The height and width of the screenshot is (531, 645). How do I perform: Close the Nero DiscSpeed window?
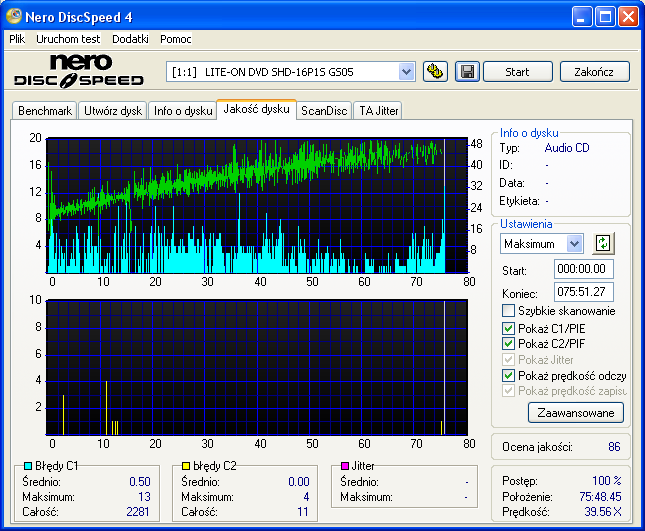coord(628,17)
